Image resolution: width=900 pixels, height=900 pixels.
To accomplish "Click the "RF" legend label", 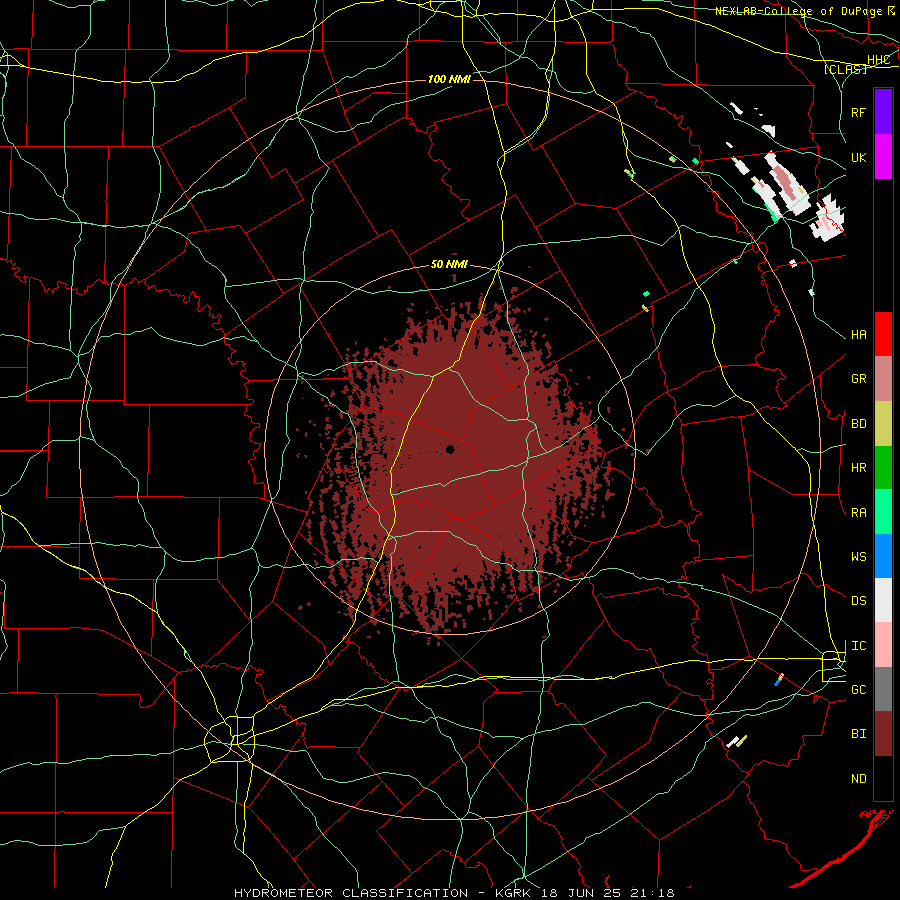I will point(858,112).
